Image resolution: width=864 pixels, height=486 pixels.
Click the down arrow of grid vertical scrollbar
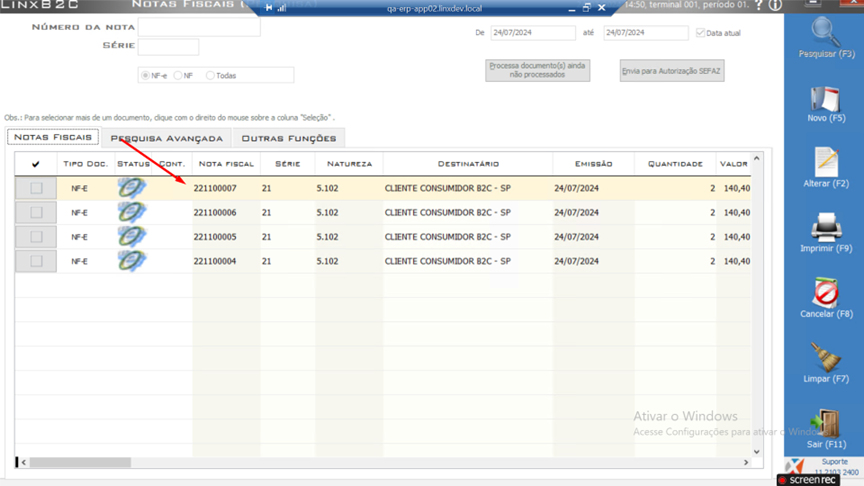pos(757,452)
